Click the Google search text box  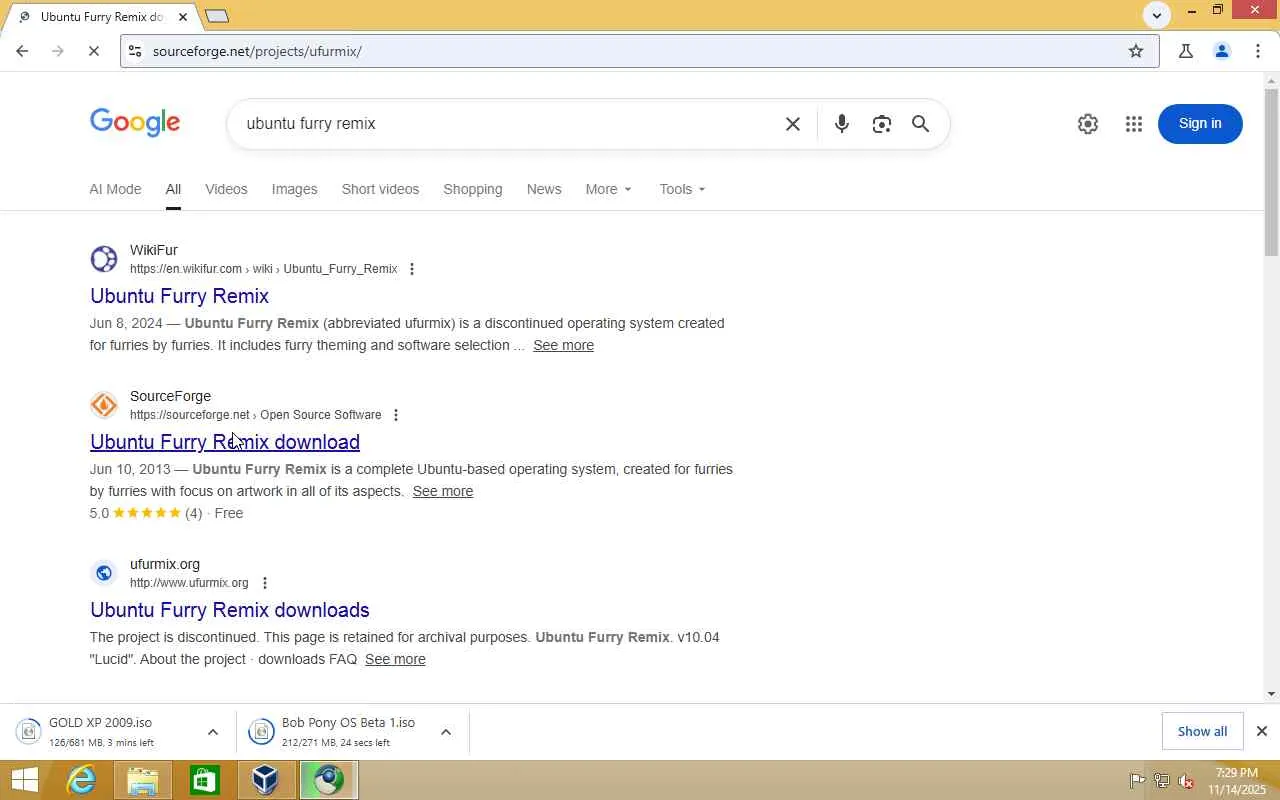point(510,124)
